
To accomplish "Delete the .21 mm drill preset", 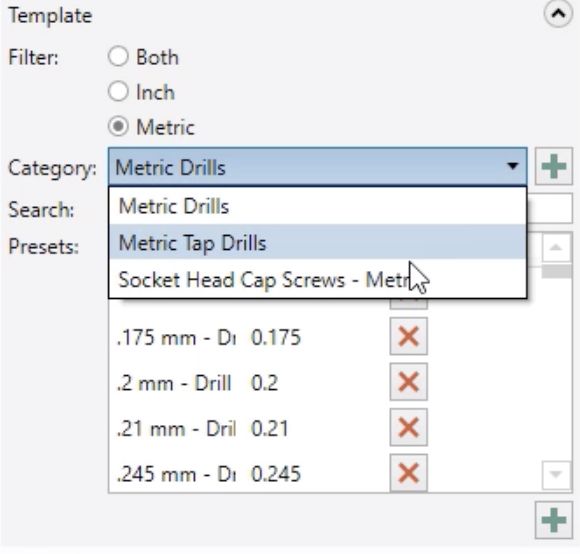I will (408, 427).
